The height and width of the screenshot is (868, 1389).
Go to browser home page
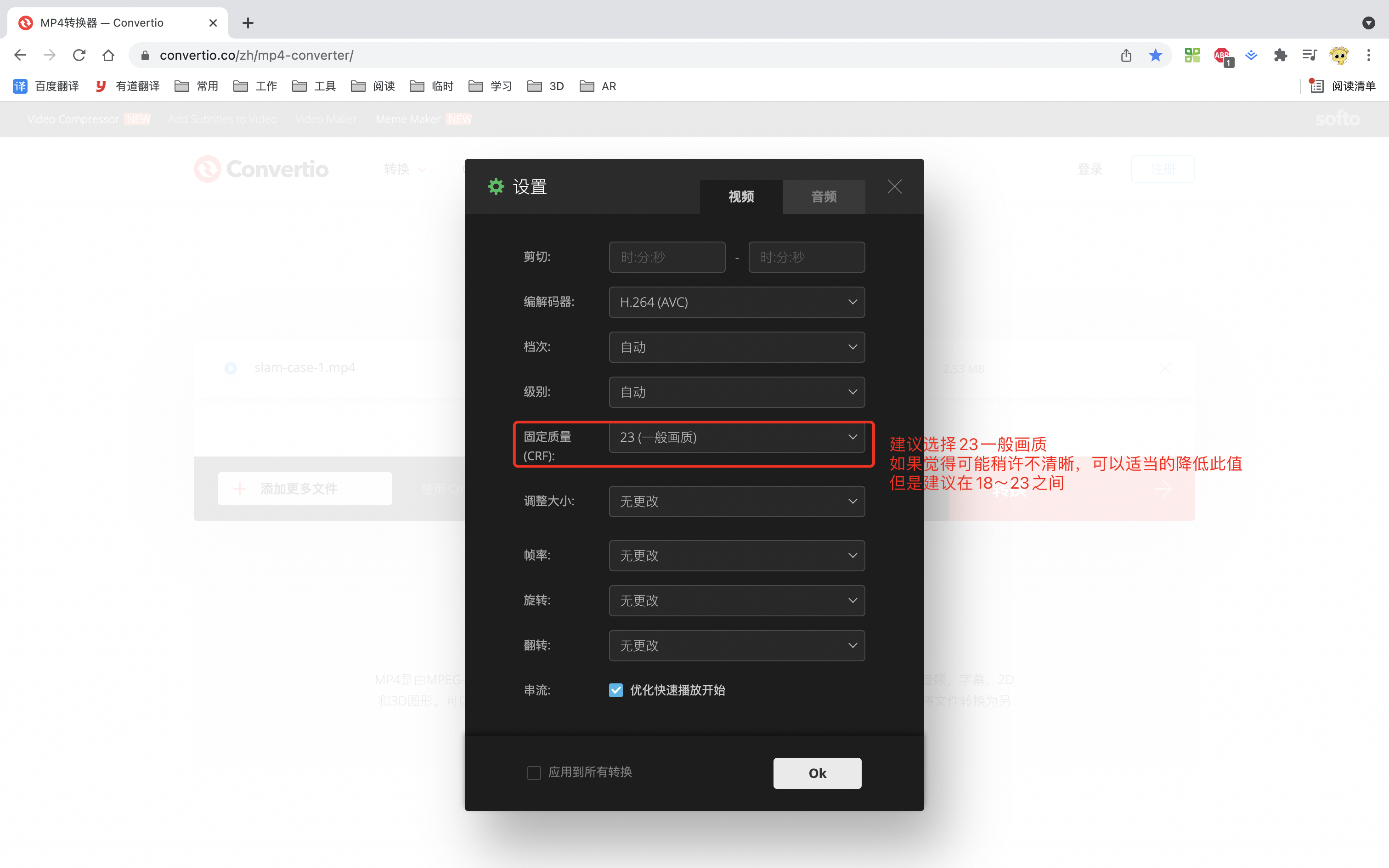pyautogui.click(x=108, y=55)
